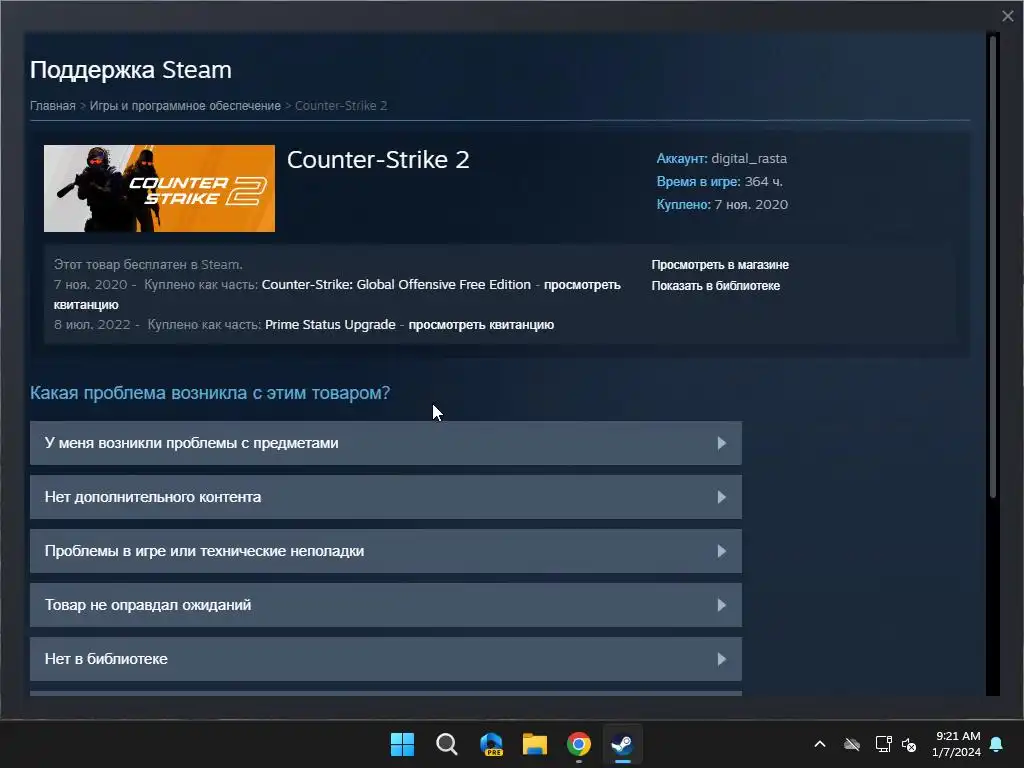Select Товар не оправдал ожиданий option
Viewport: 1024px width, 768px height.
(386, 605)
